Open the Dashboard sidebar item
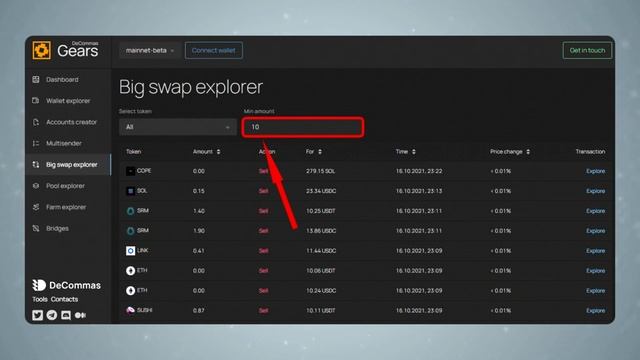 62,80
